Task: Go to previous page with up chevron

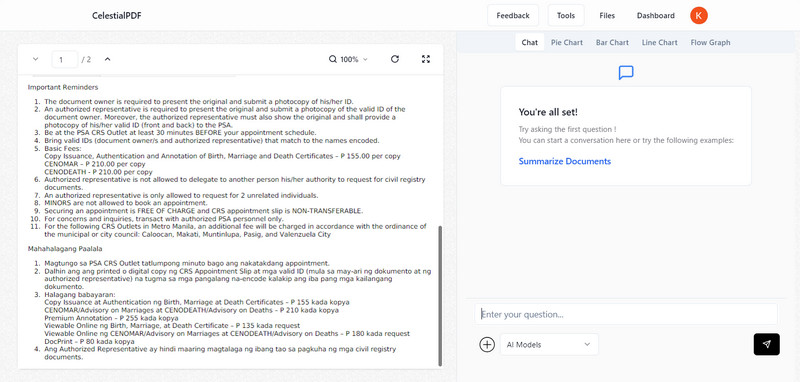Action: [107, 59]
